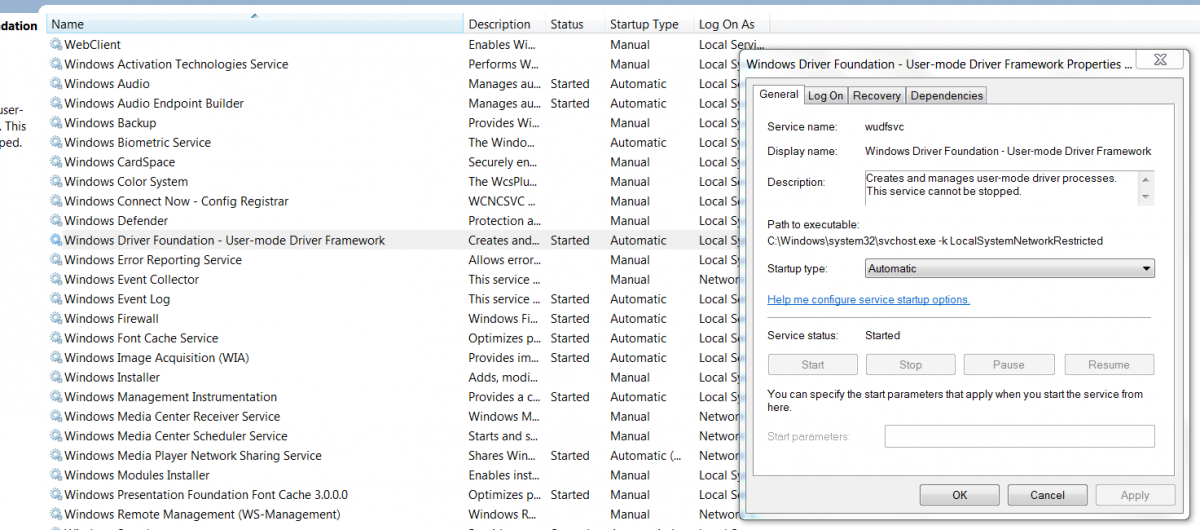Click the Startup Type column header
This screenshot has height=530, width=1200.
coord(650,24)
